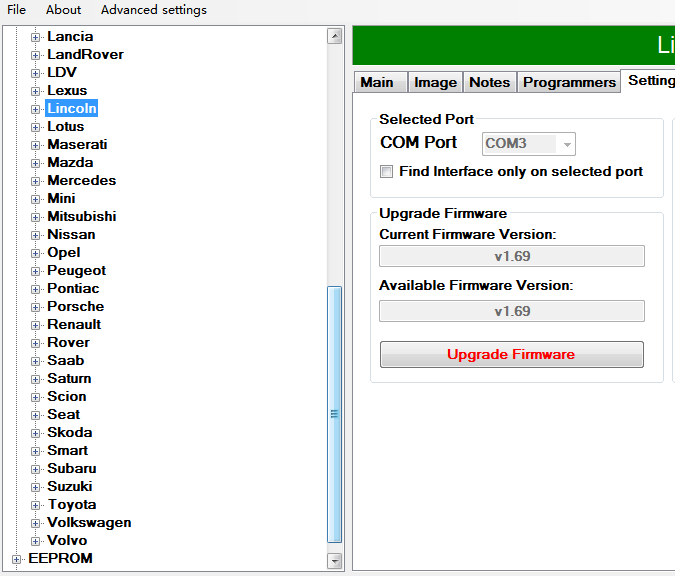Click the Upgrade Firmware button
This screenshot has width=679, height=576.
(x=512, y=354)
